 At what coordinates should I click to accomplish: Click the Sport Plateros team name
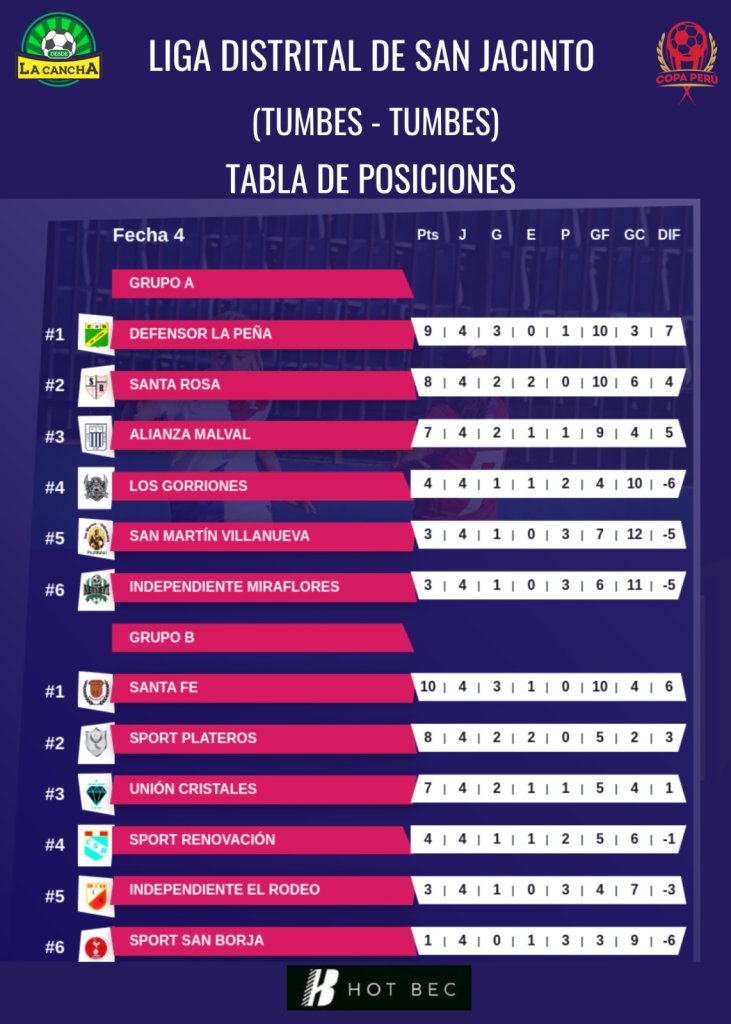193,738
